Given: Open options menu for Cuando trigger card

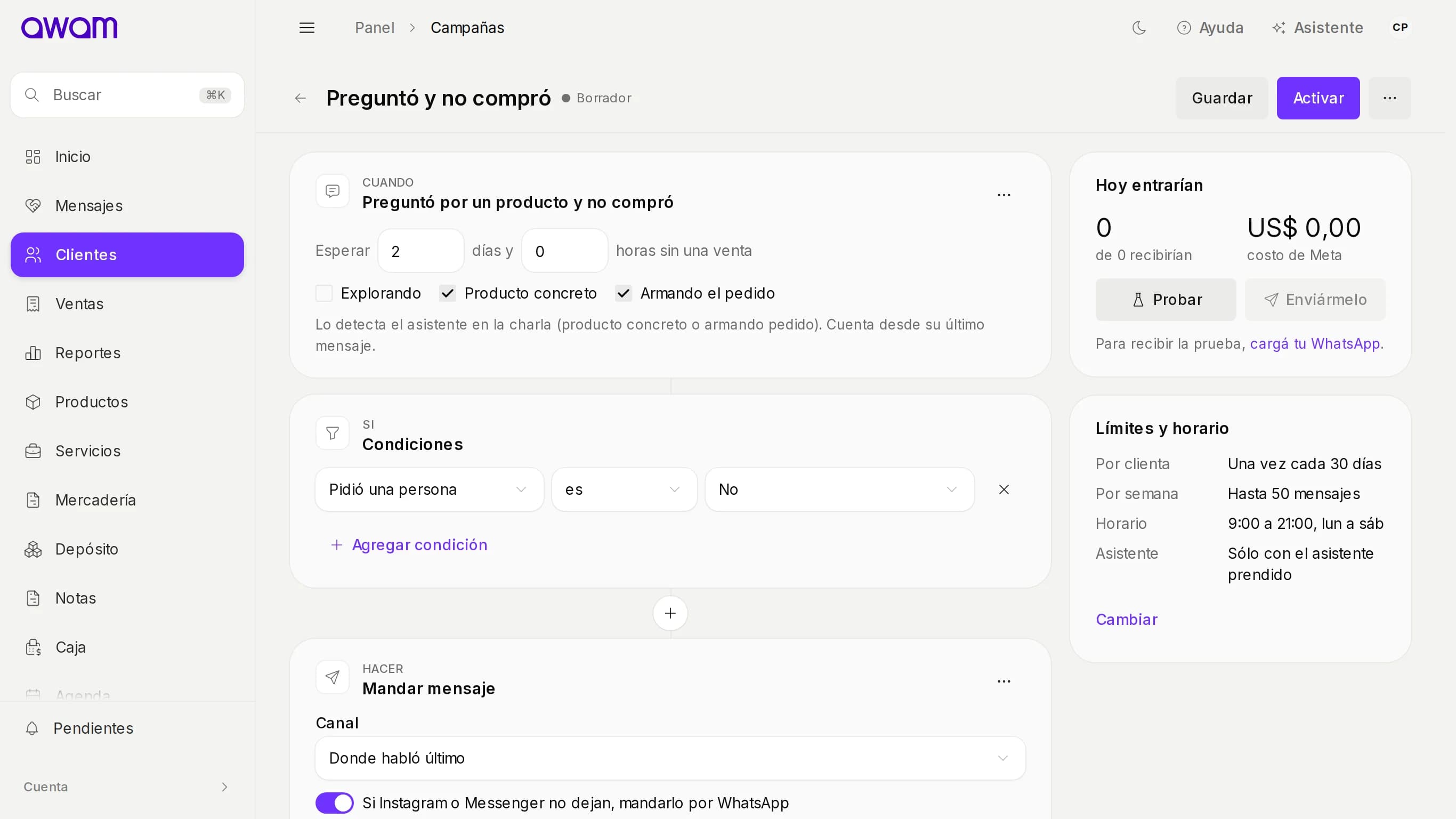Looking at the screenshot, I should coord(1004,195).
